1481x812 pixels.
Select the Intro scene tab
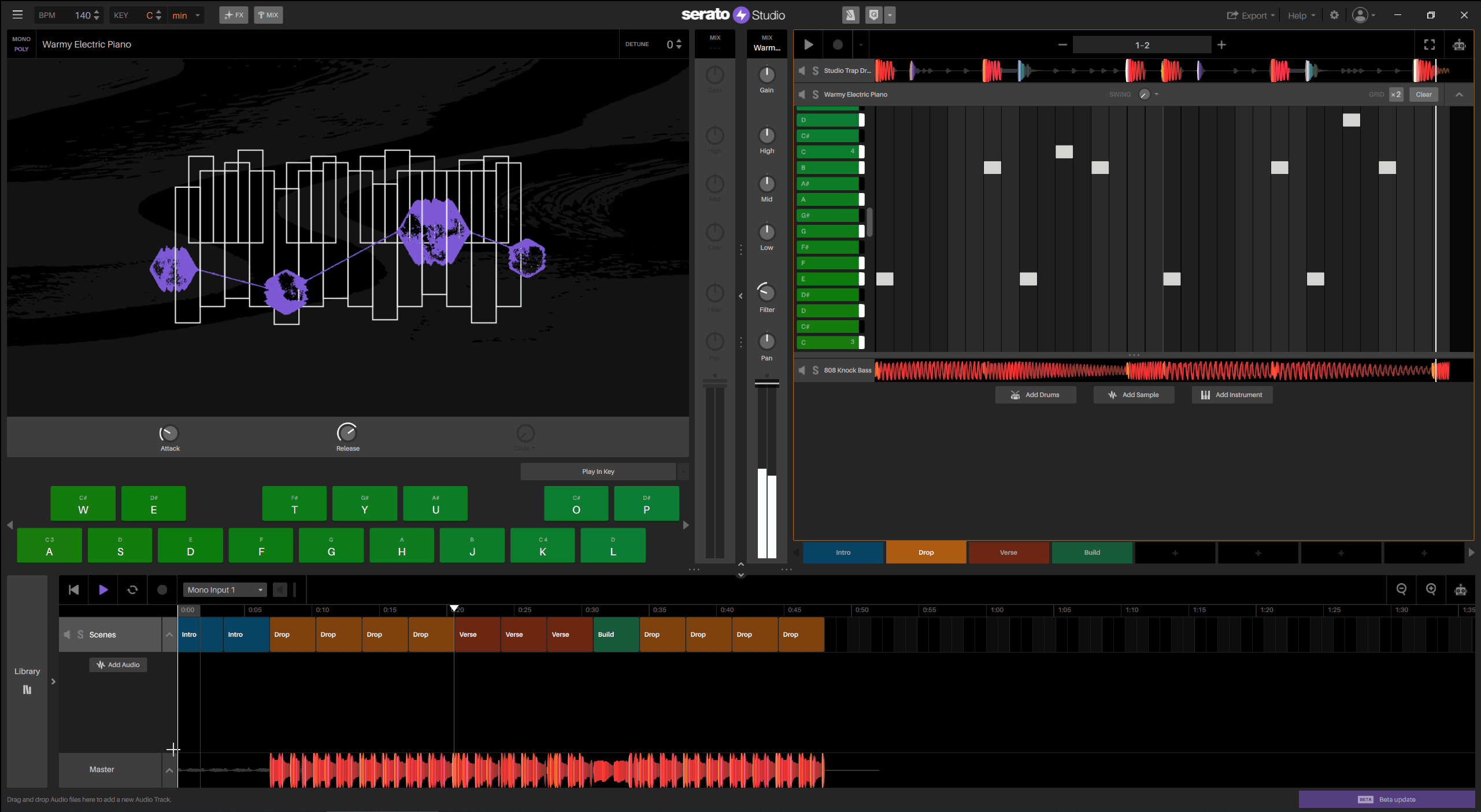[x=843, y=553]
